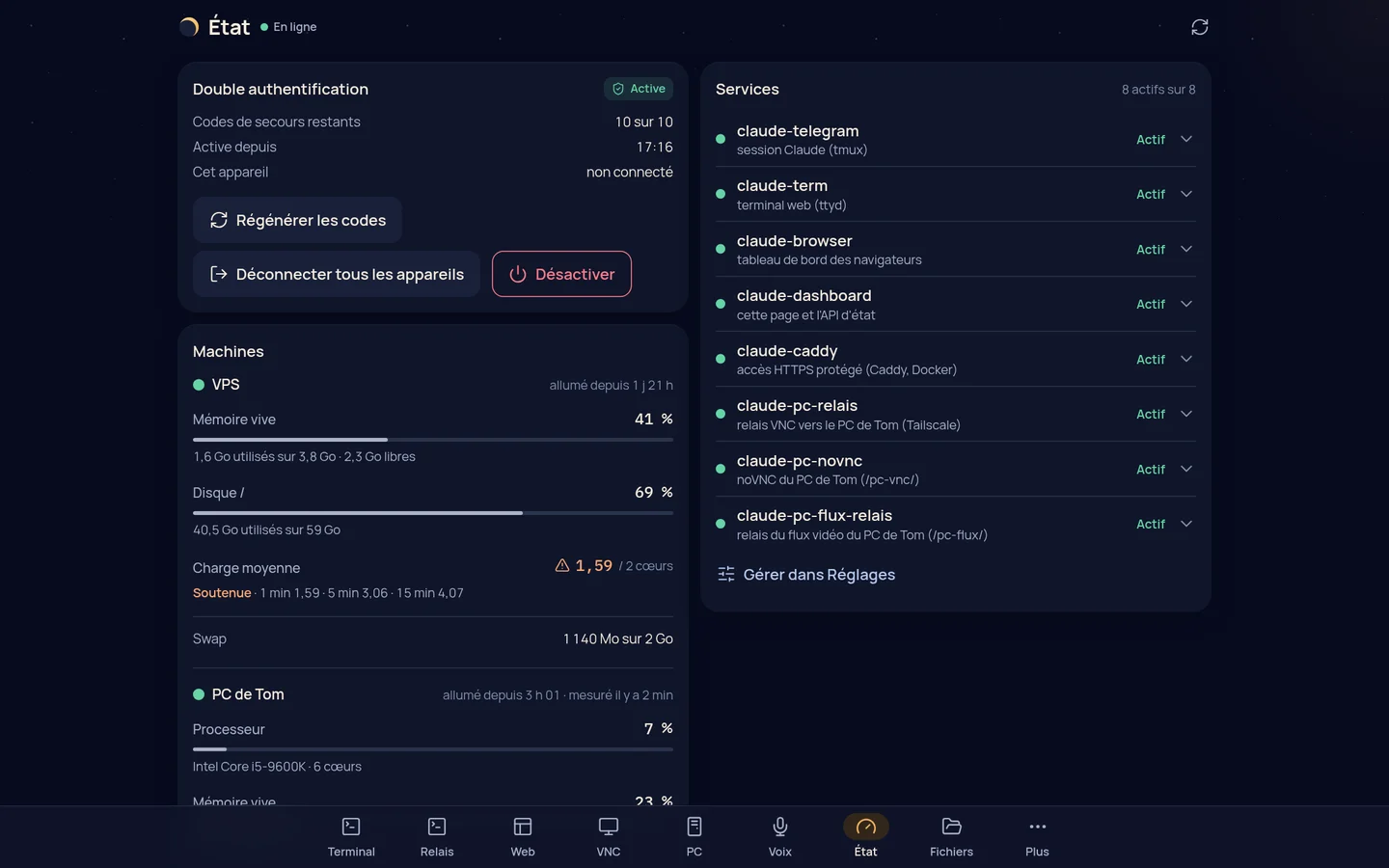The image size is (1389, 868).
Task: Open the Terminal tab
Action: [351, 837]
